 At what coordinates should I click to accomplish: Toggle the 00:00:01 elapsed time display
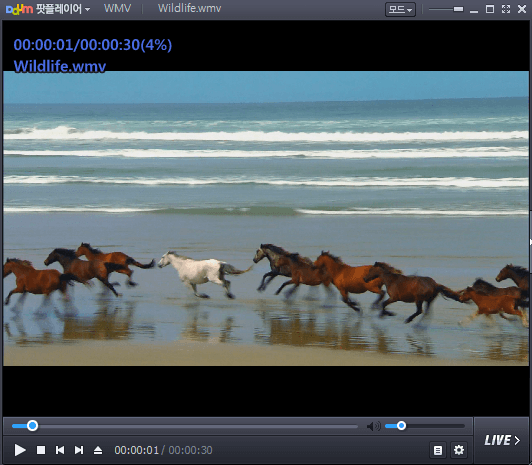click(x=136, y=450)
